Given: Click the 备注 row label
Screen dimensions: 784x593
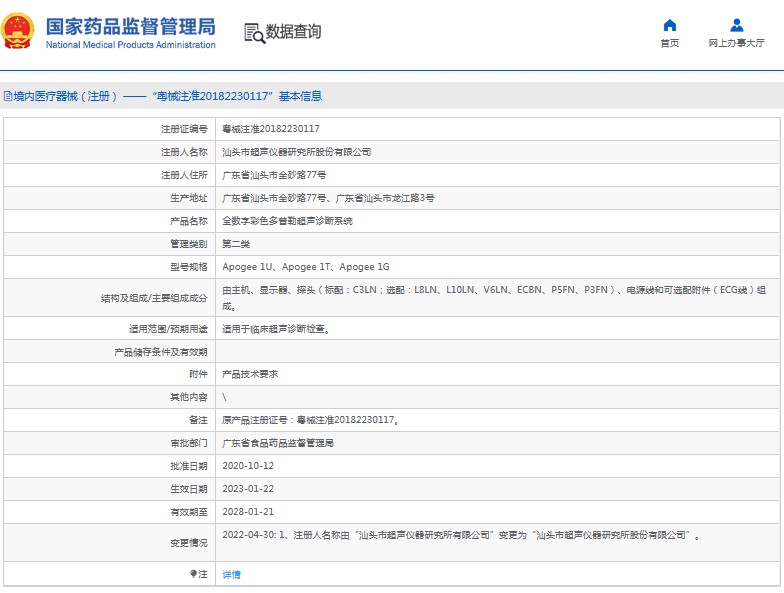Looking at the screenshot, I should point(198,420).
